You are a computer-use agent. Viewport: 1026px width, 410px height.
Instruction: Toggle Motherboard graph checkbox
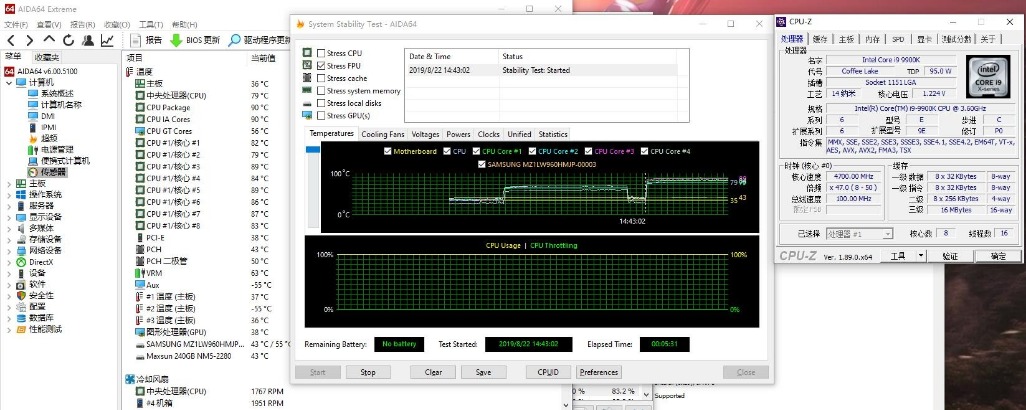point(387,151)
